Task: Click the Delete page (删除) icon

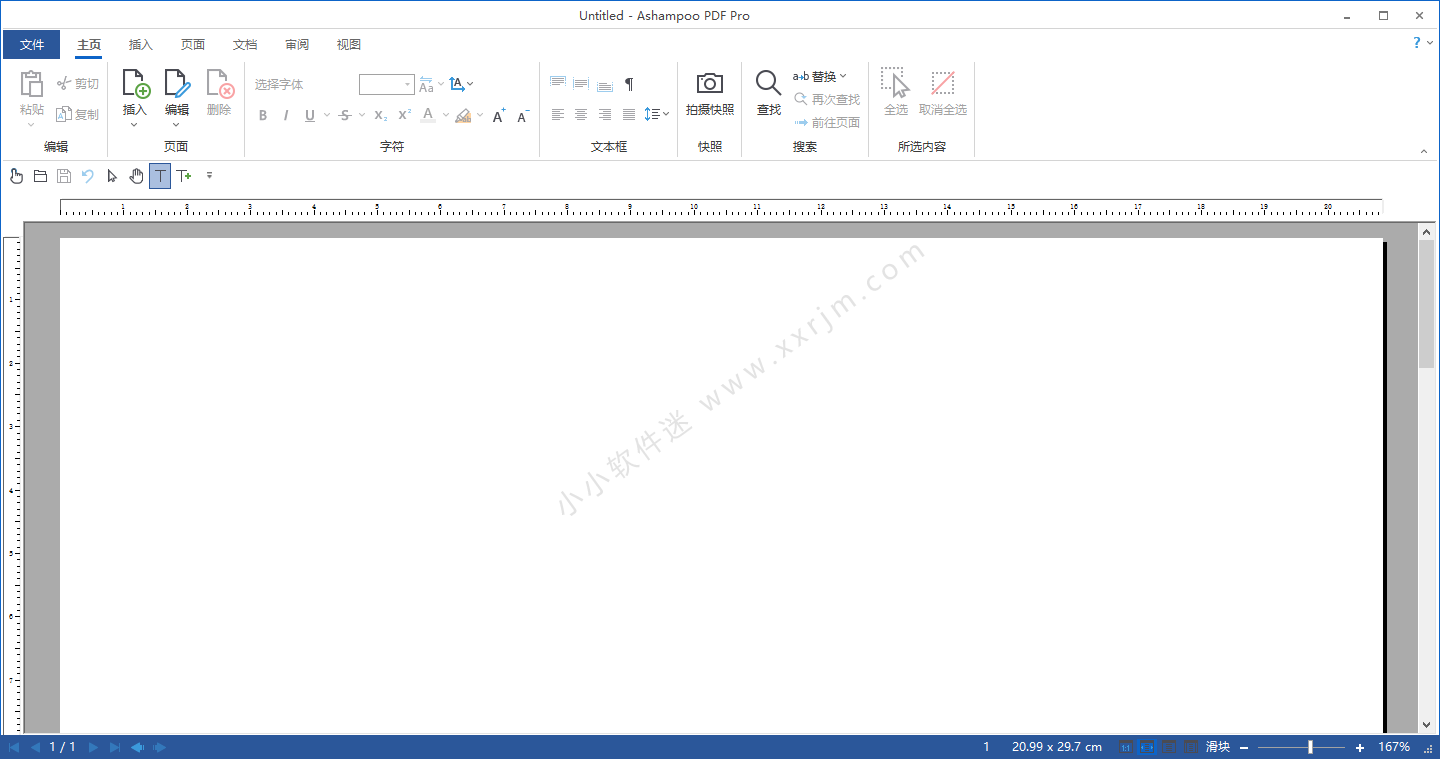Action: [x=219, y=83]
